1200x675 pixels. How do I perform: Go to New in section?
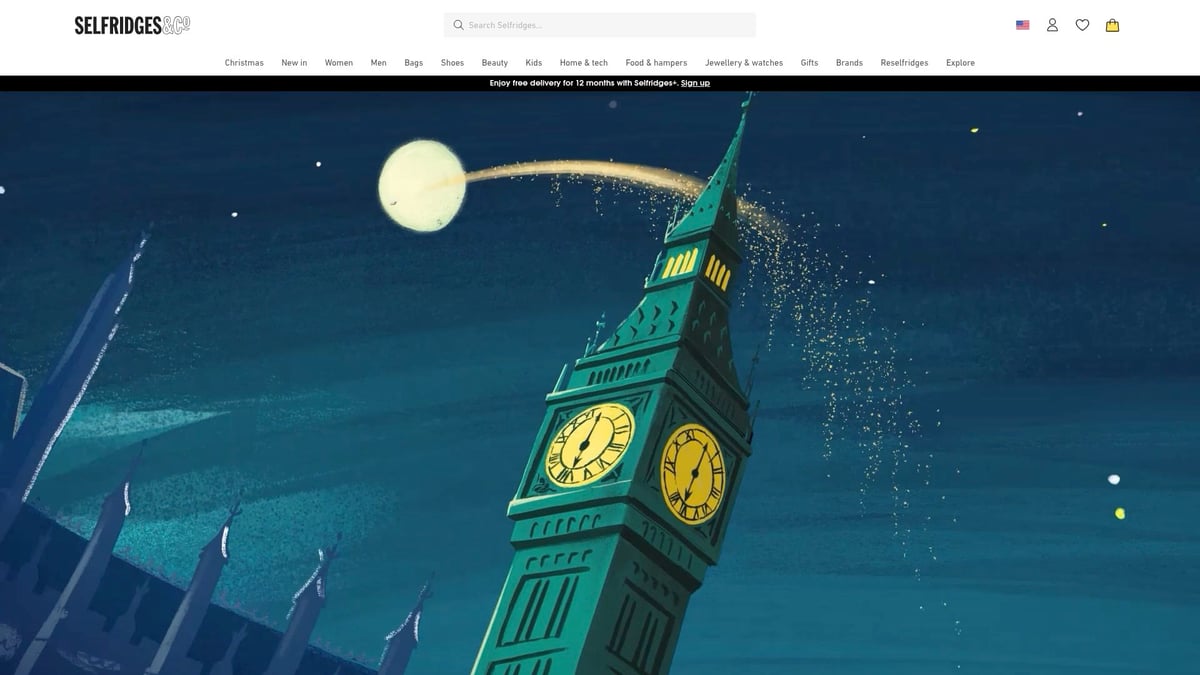tap(294, 63)
